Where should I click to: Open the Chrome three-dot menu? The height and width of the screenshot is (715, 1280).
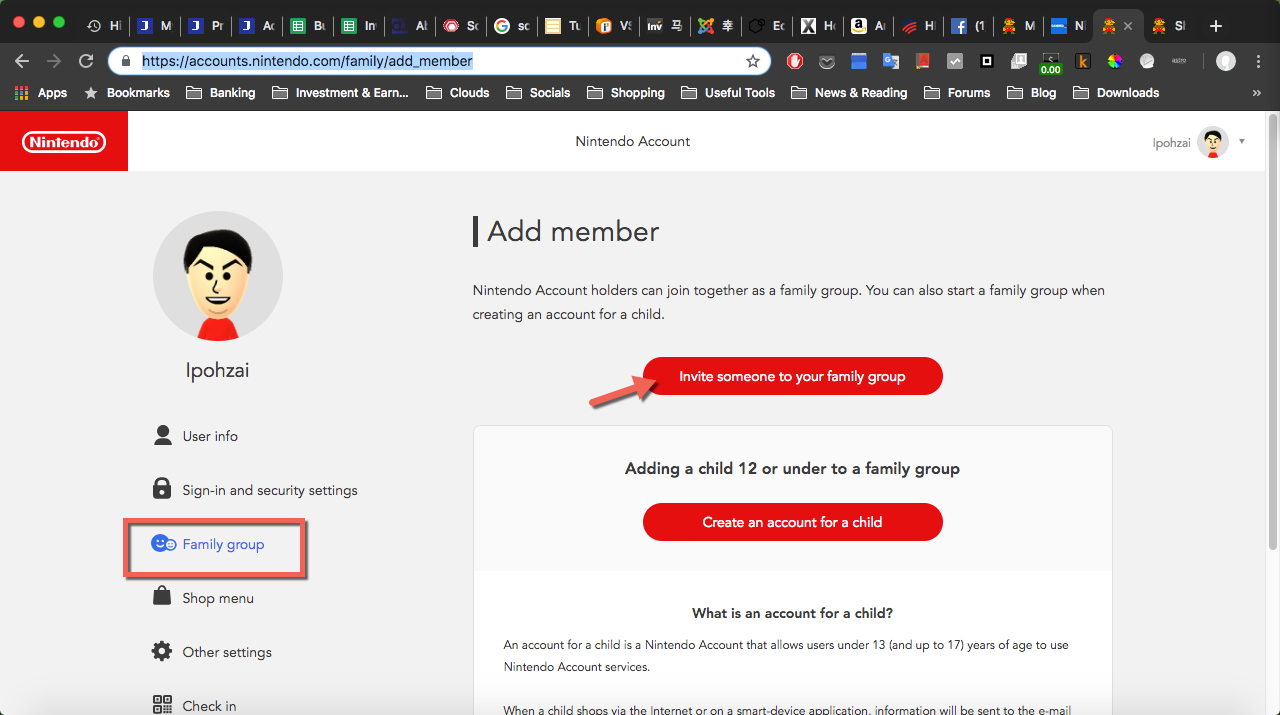click(1257, 61)
